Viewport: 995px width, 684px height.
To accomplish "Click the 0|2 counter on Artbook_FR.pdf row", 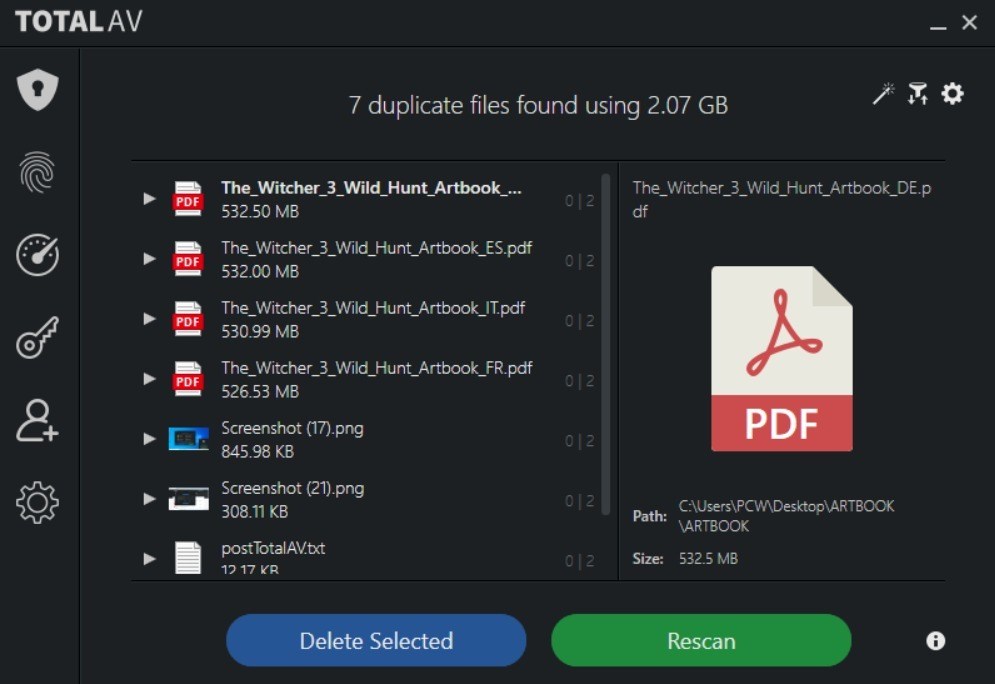I will [579, 381].
